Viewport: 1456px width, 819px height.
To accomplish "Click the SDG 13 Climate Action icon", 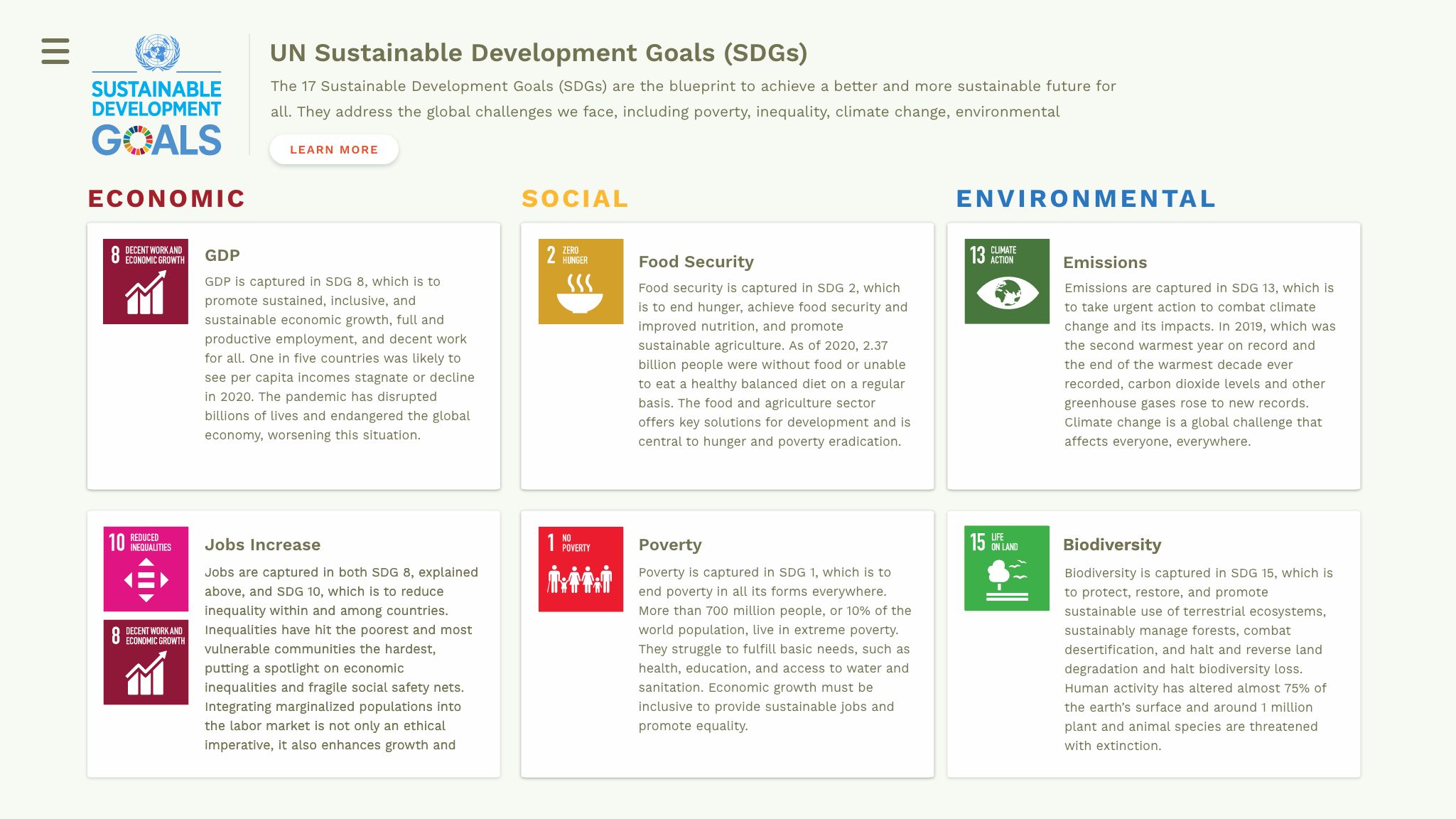I will click(x=1007, y=282).
